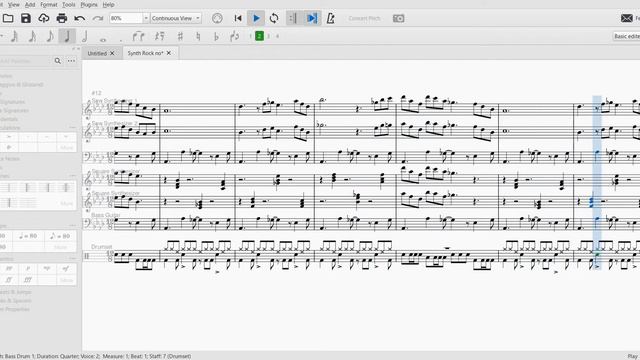Select the mp dynamic in the palette
Image resolution: width=640 pixels, height=360 pixels.
tap(47, 269)
